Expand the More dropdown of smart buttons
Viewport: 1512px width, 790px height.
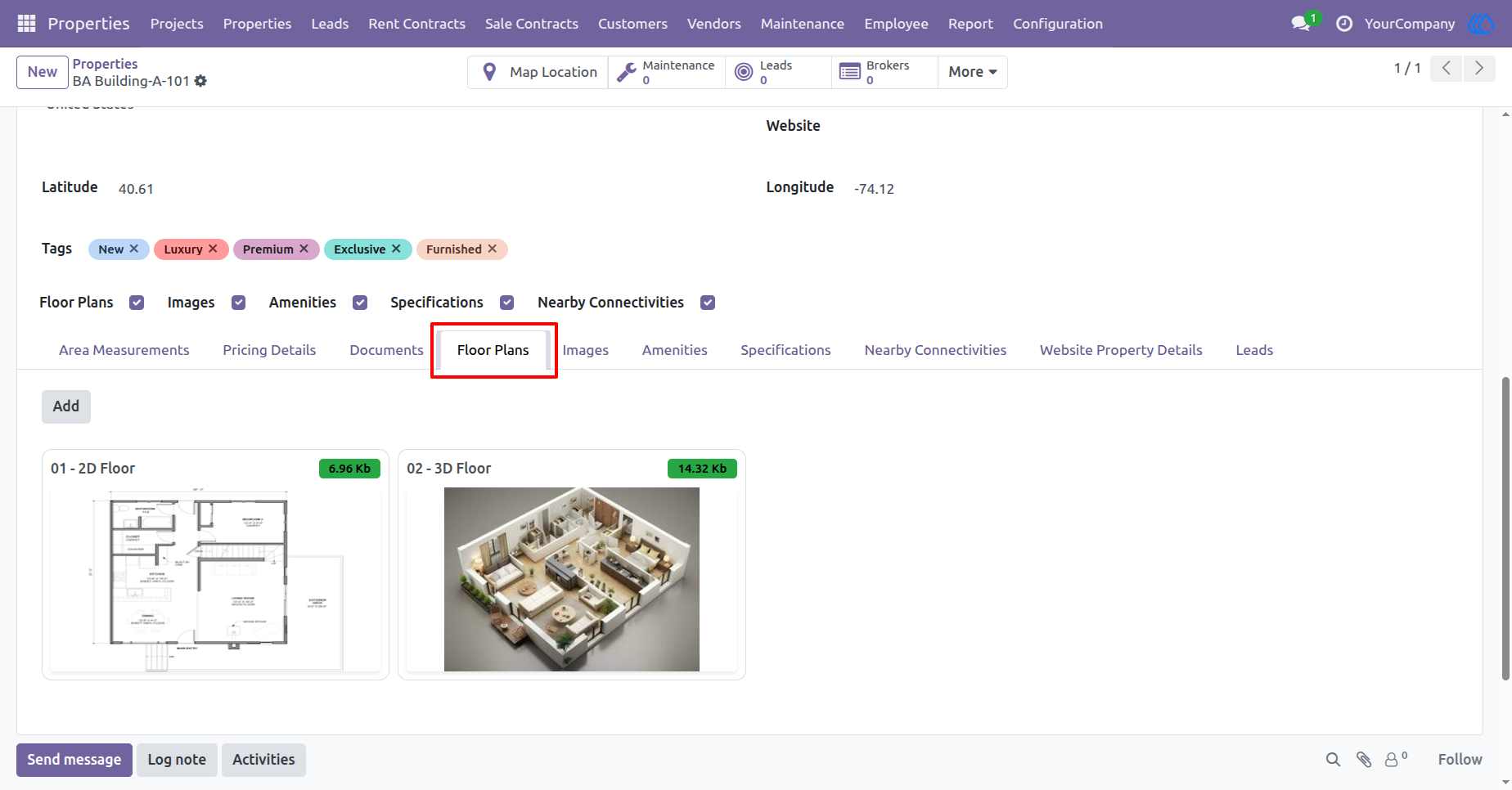(972, 72)
